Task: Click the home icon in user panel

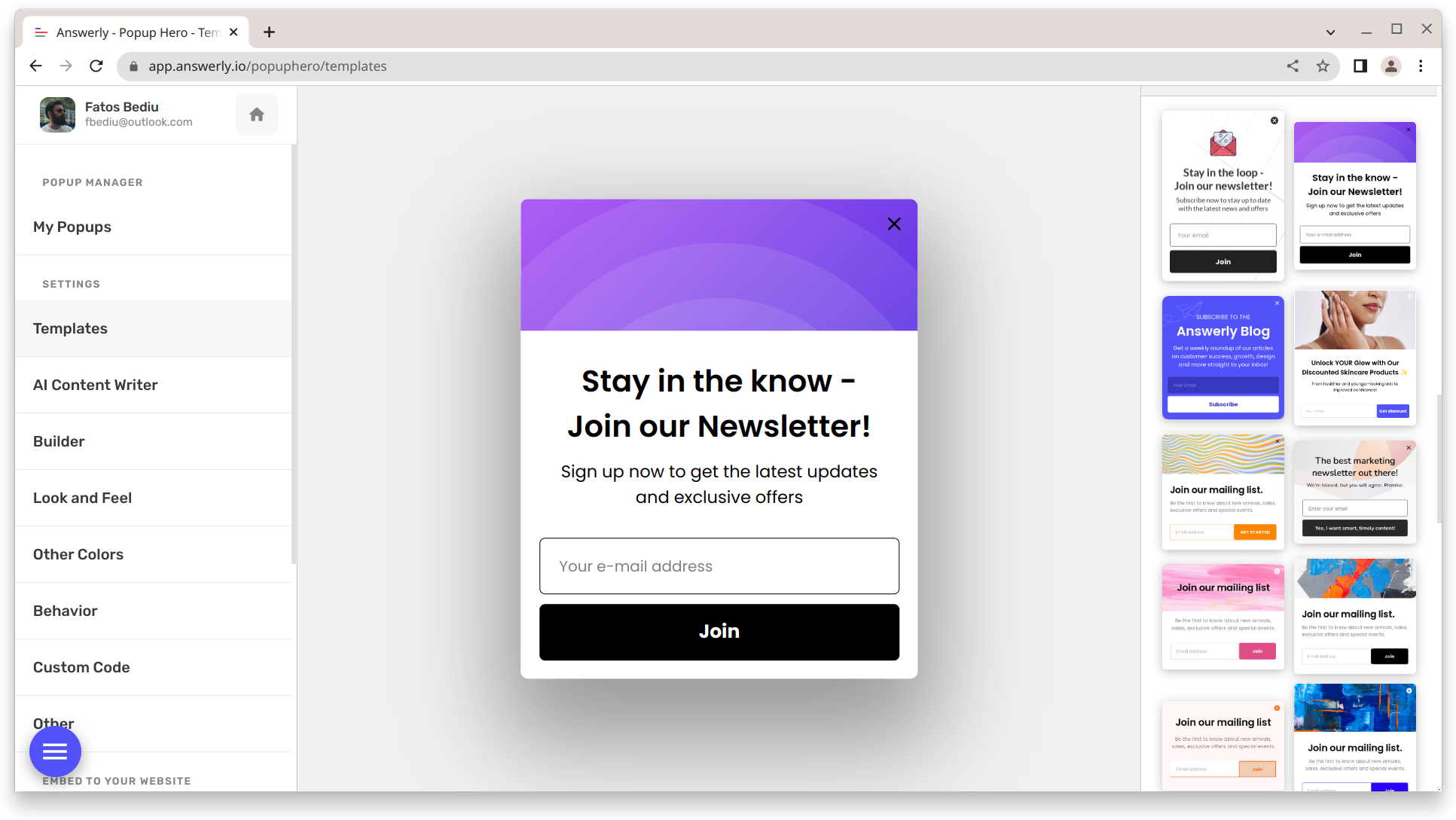Action: pyautogui.click(x=256, y=113)
